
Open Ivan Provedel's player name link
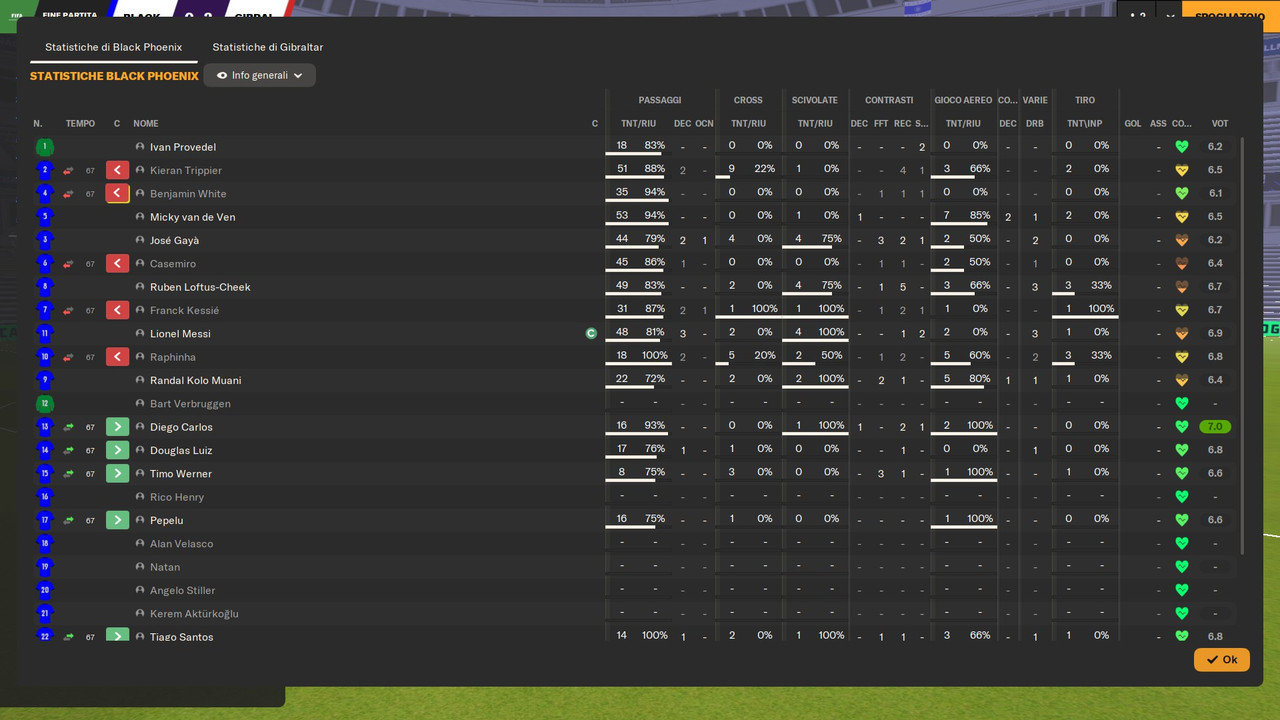[x=183, y=147]
